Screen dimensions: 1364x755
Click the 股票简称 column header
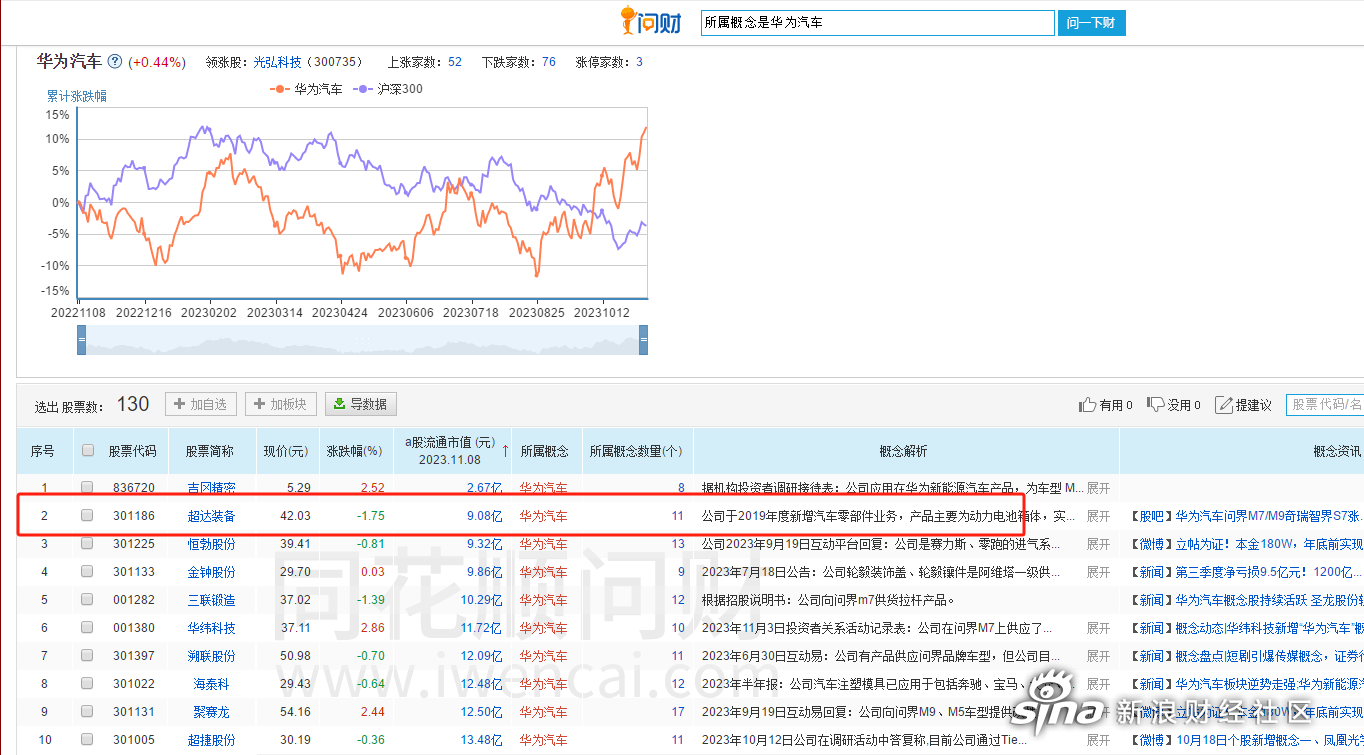point(210,451)
